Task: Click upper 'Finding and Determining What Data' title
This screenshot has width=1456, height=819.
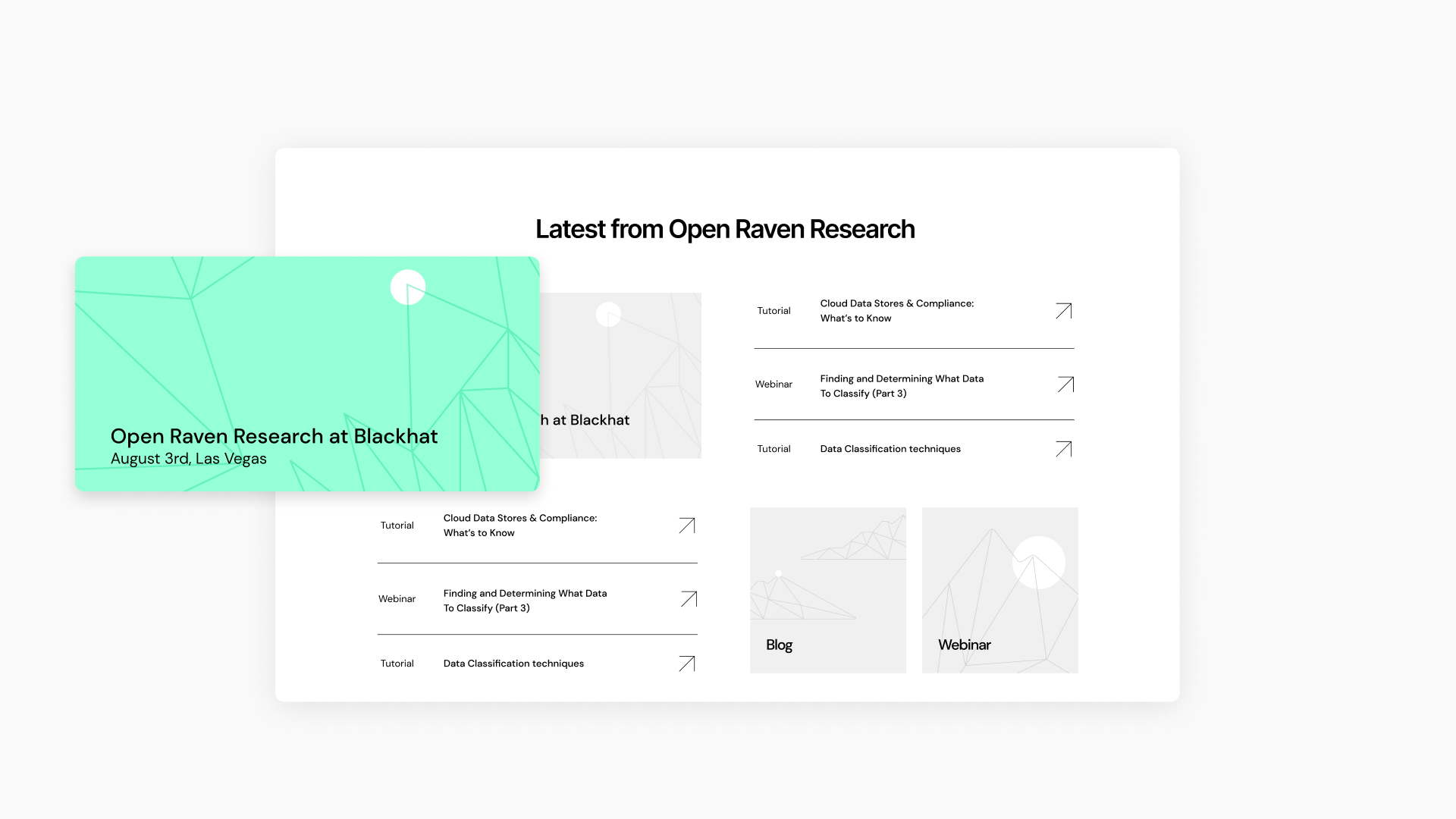Action: coord(902,386)
